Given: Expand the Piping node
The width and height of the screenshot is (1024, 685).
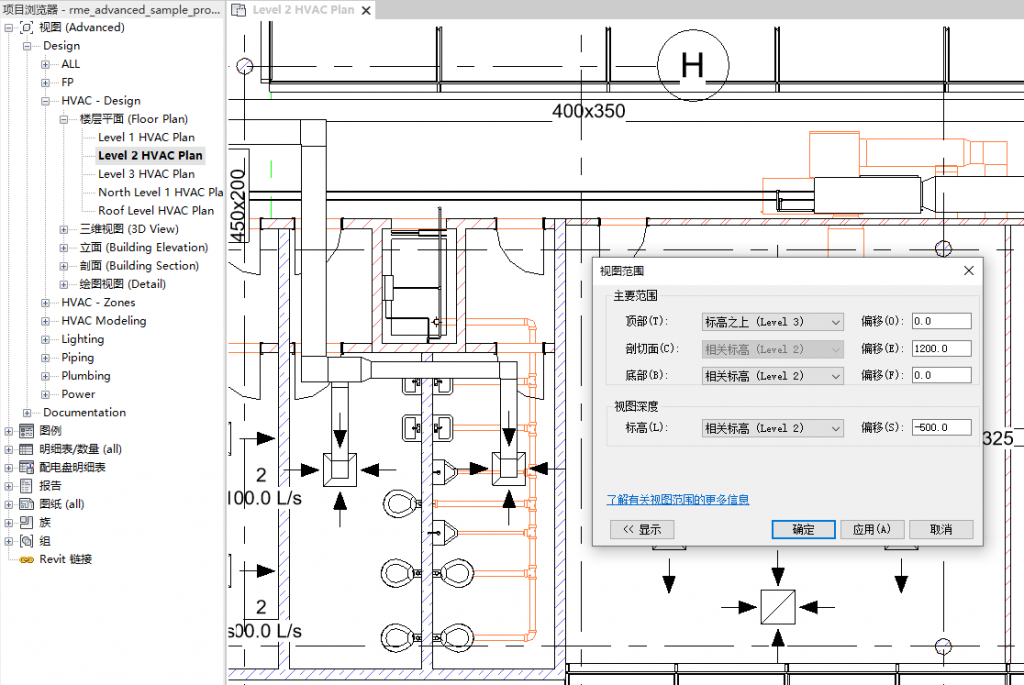Looking at the screenshot, I should tap(45, 357).
